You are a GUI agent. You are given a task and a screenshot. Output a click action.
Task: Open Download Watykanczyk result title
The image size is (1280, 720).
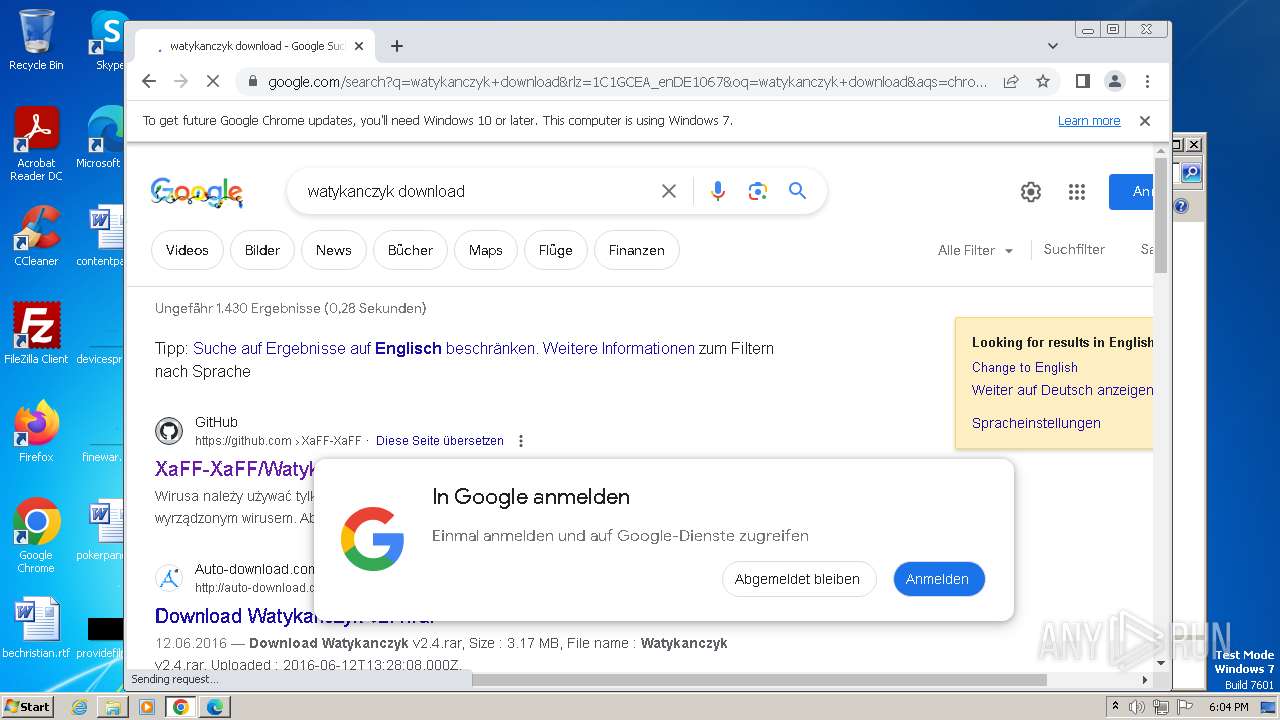(294, 616)
